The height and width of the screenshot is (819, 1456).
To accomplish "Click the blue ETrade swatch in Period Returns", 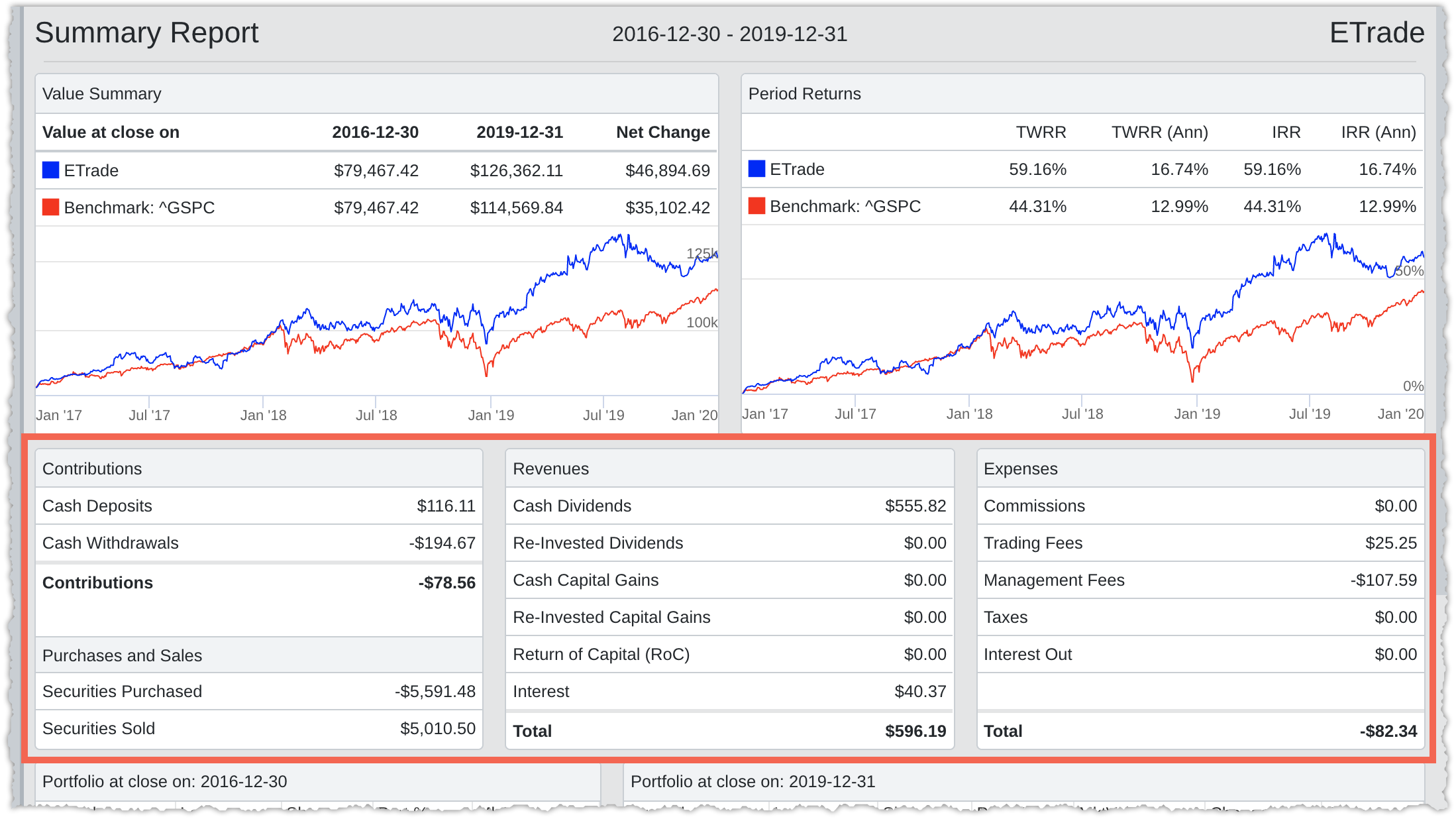I will [757, 169].
